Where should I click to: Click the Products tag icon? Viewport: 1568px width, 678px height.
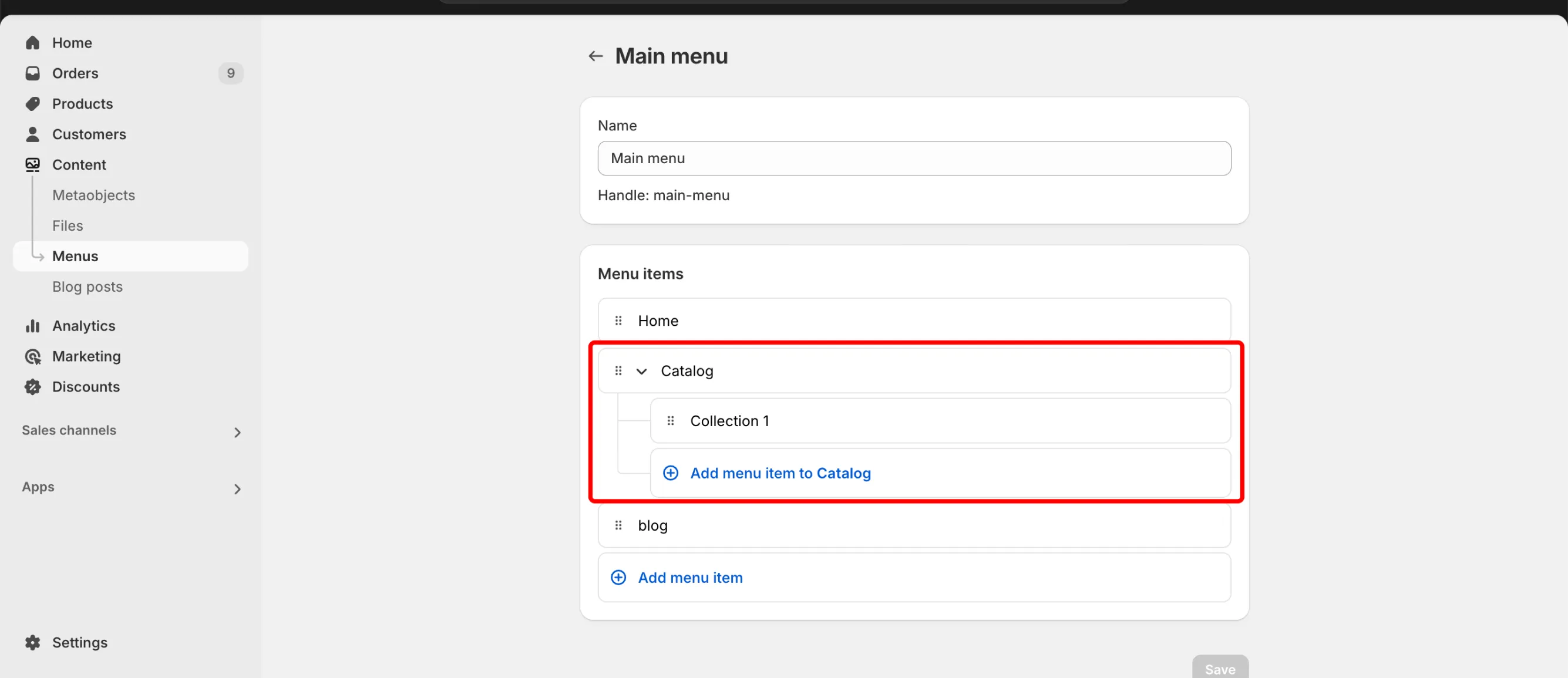33,103
